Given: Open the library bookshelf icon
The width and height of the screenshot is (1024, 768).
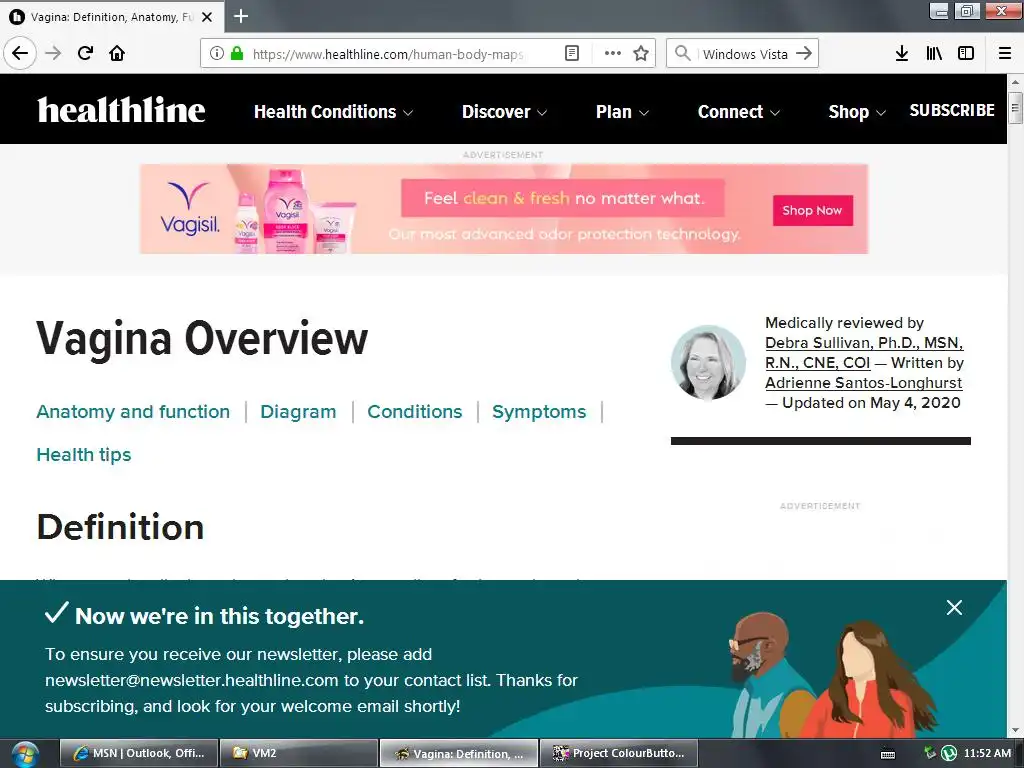Looking at the screenshot, I should coord(934,54).
